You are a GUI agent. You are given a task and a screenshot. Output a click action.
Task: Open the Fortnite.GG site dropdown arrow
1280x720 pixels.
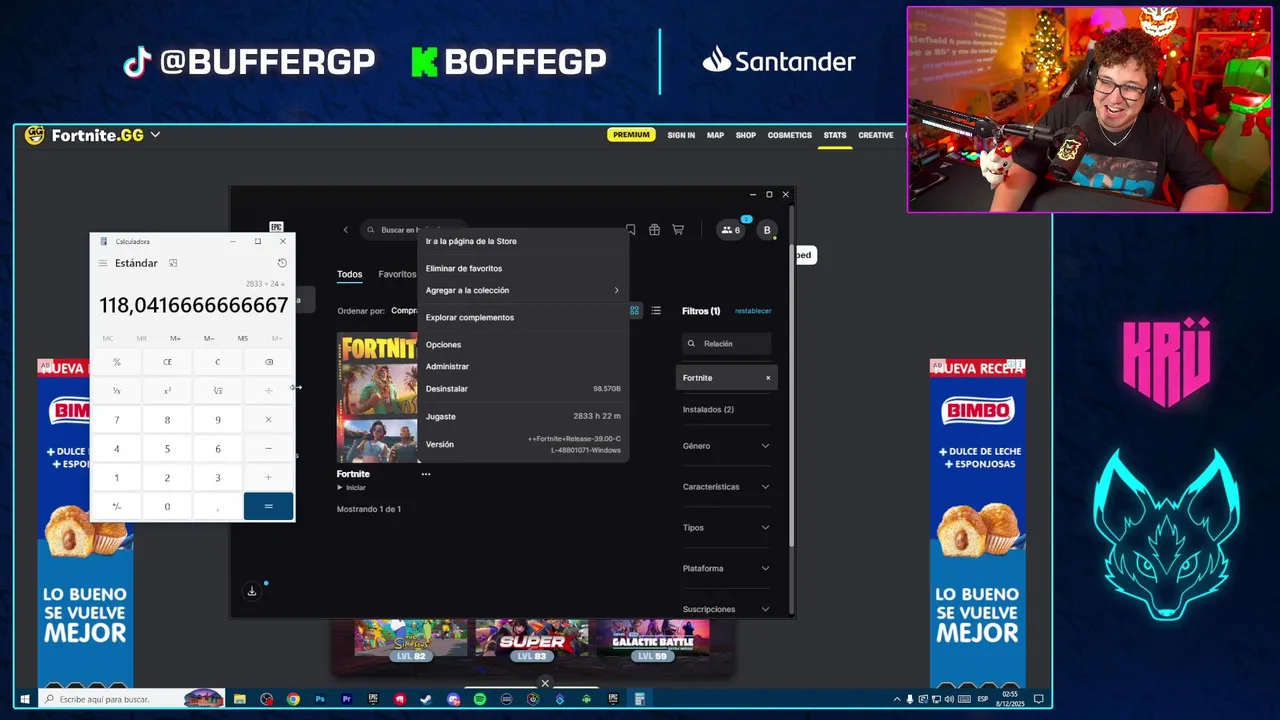click(155, 135)
